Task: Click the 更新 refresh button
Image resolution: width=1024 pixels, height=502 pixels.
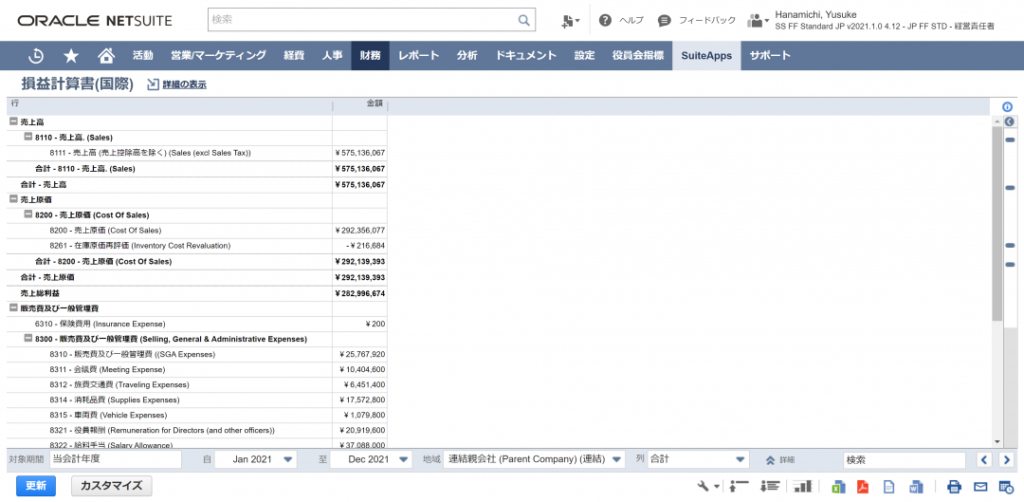Action: [35, 487]
